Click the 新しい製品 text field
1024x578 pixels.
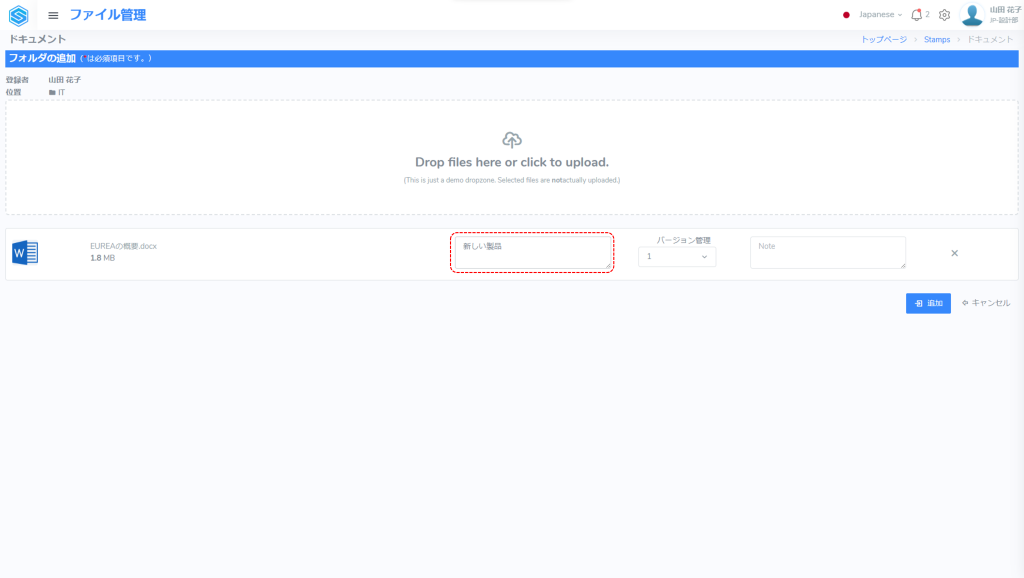(531, 253)
